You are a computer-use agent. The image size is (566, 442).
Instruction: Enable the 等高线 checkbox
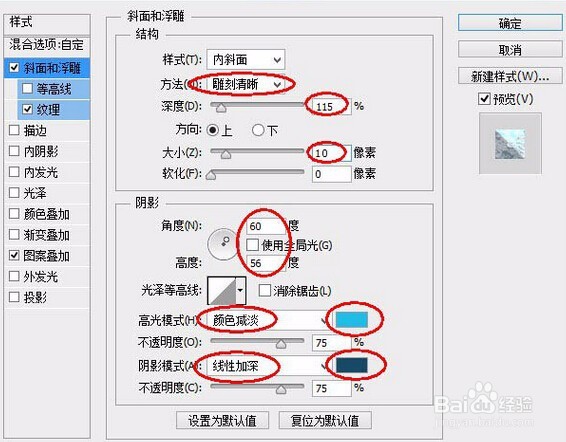click(27, 88)
